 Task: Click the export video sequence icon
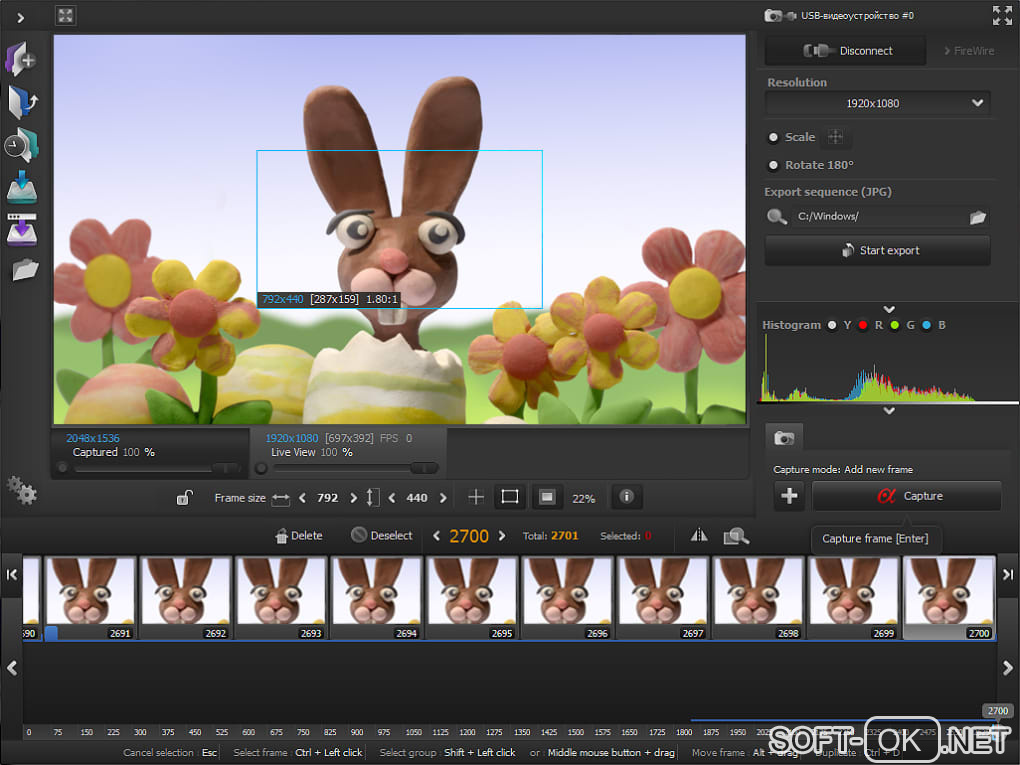click(21, 229)
